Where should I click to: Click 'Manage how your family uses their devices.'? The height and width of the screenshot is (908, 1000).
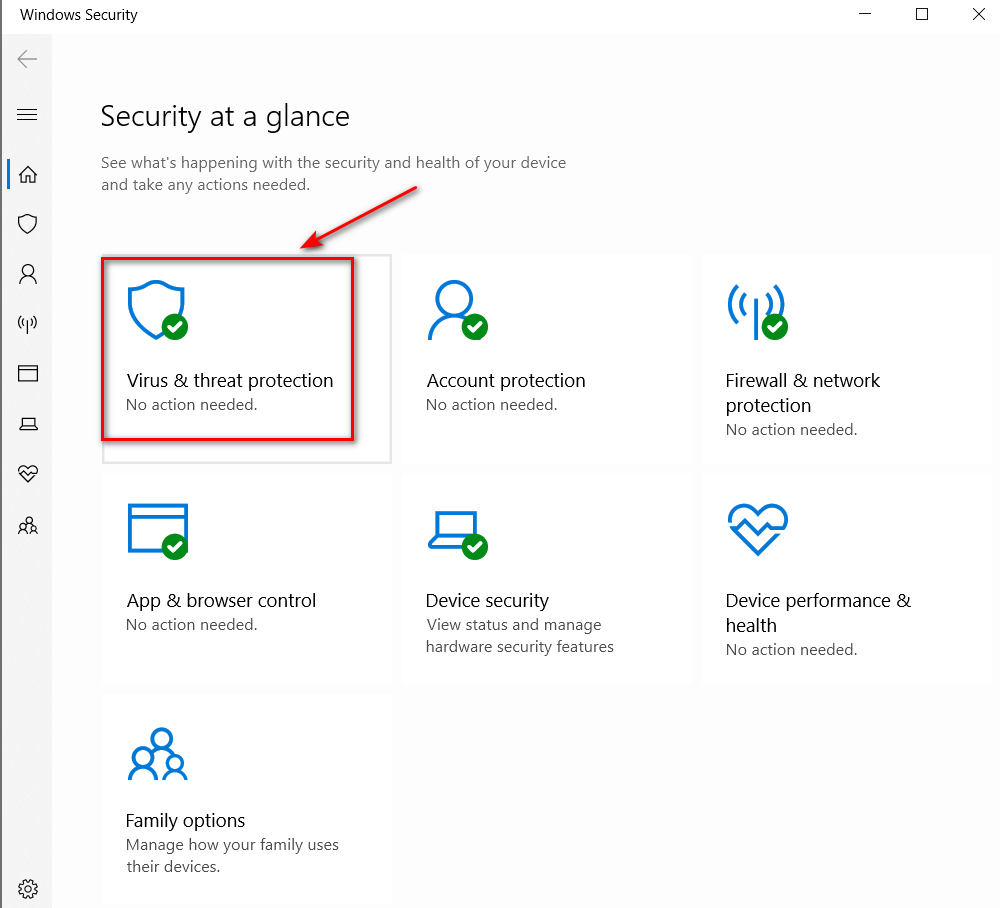(x=232, y=856)
